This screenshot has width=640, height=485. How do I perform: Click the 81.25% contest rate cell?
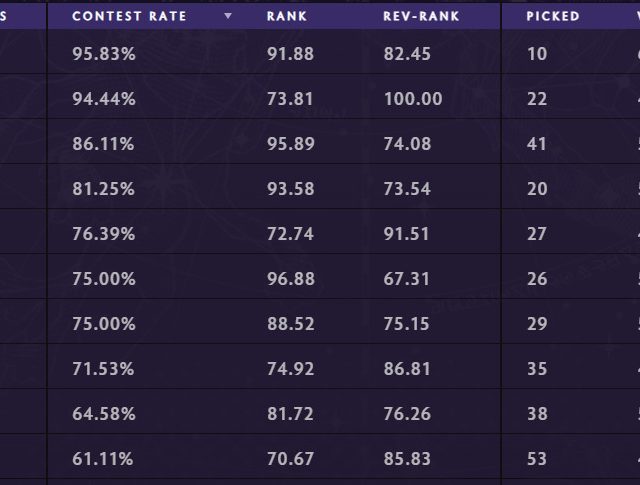coord(103,189)
